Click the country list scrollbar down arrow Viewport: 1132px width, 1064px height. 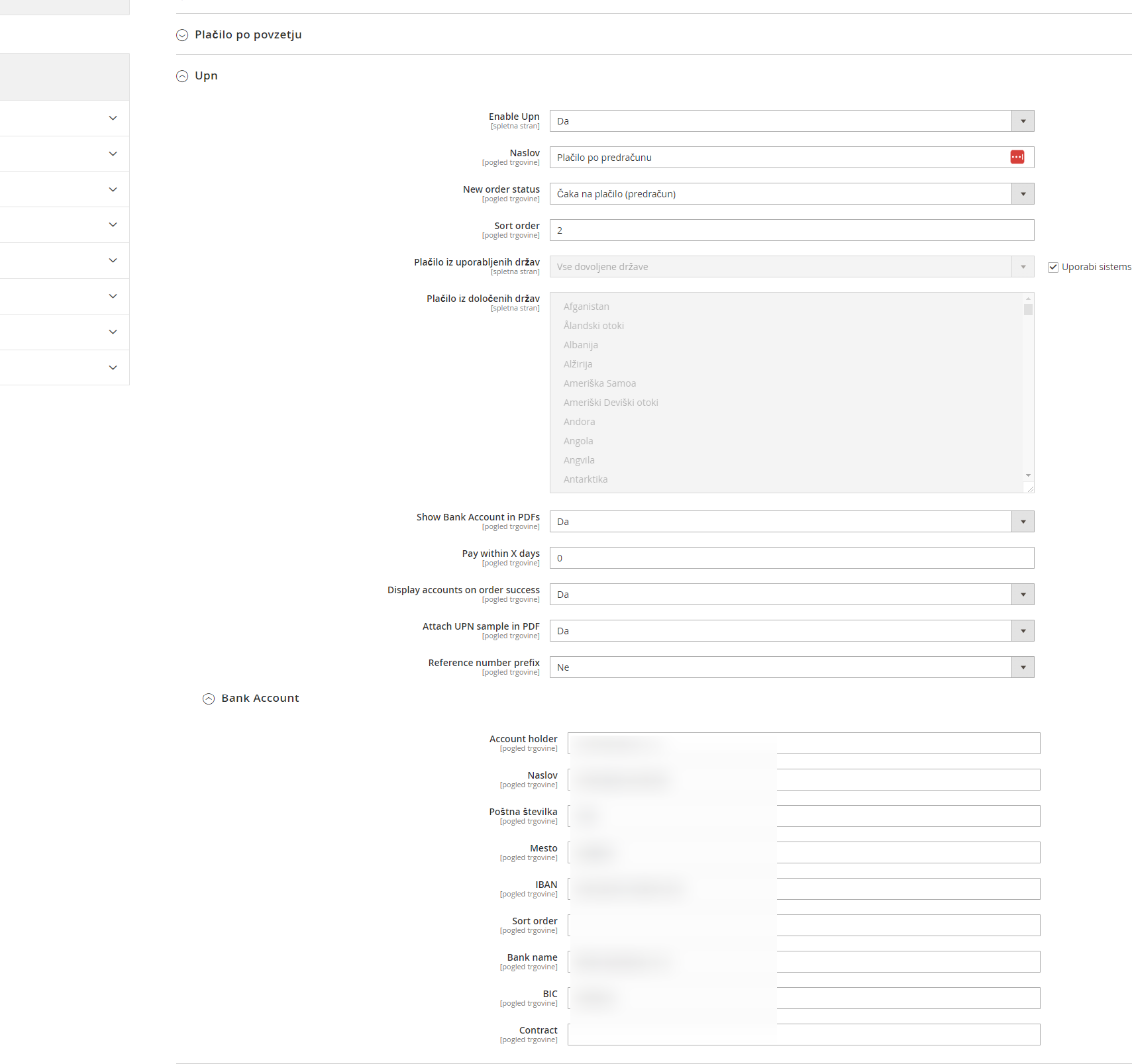click(1028, 475)
